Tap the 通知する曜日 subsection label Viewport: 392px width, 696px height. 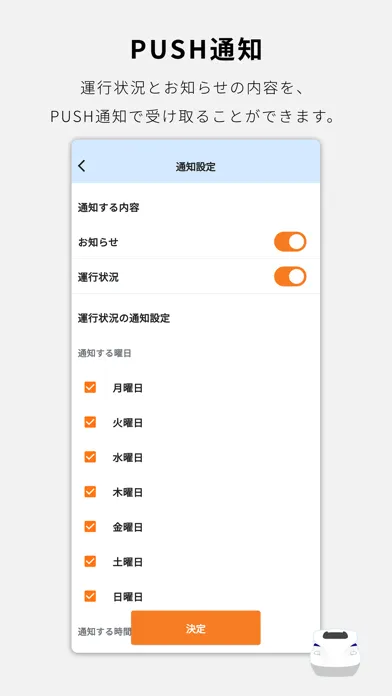(x=104, y=353)
